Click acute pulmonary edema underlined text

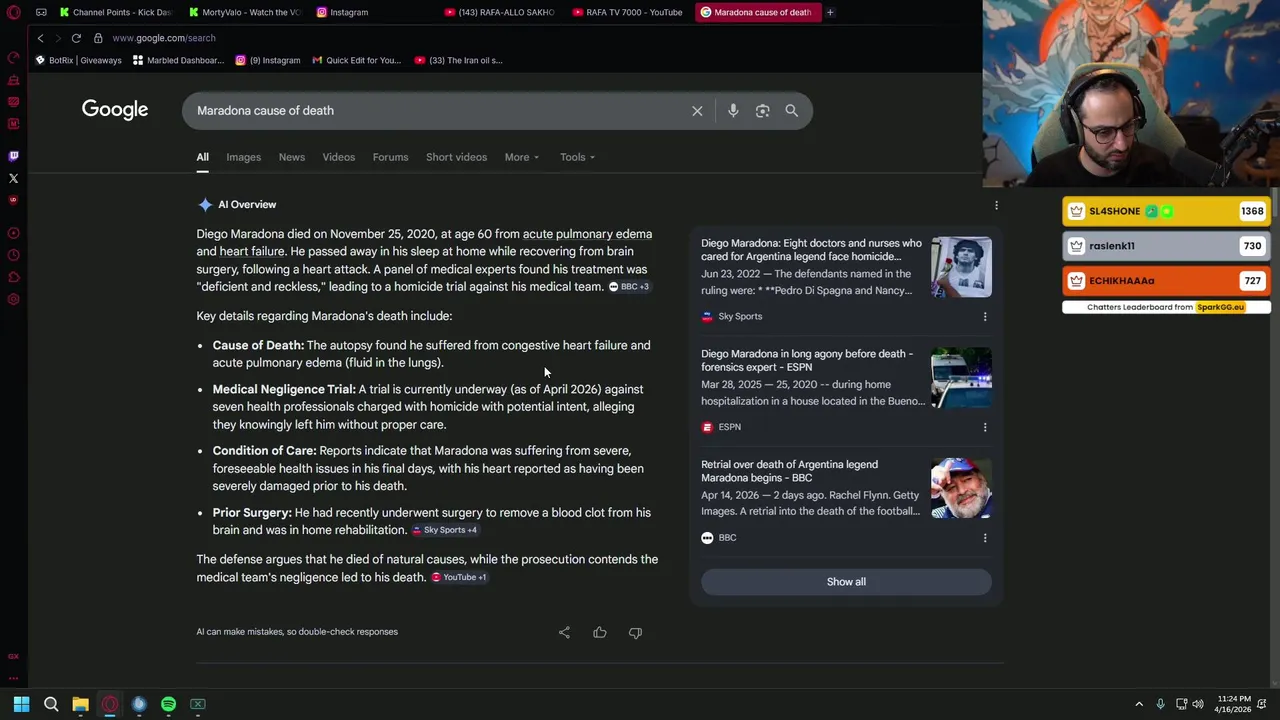pyautogui.click(x=587, y=234)
